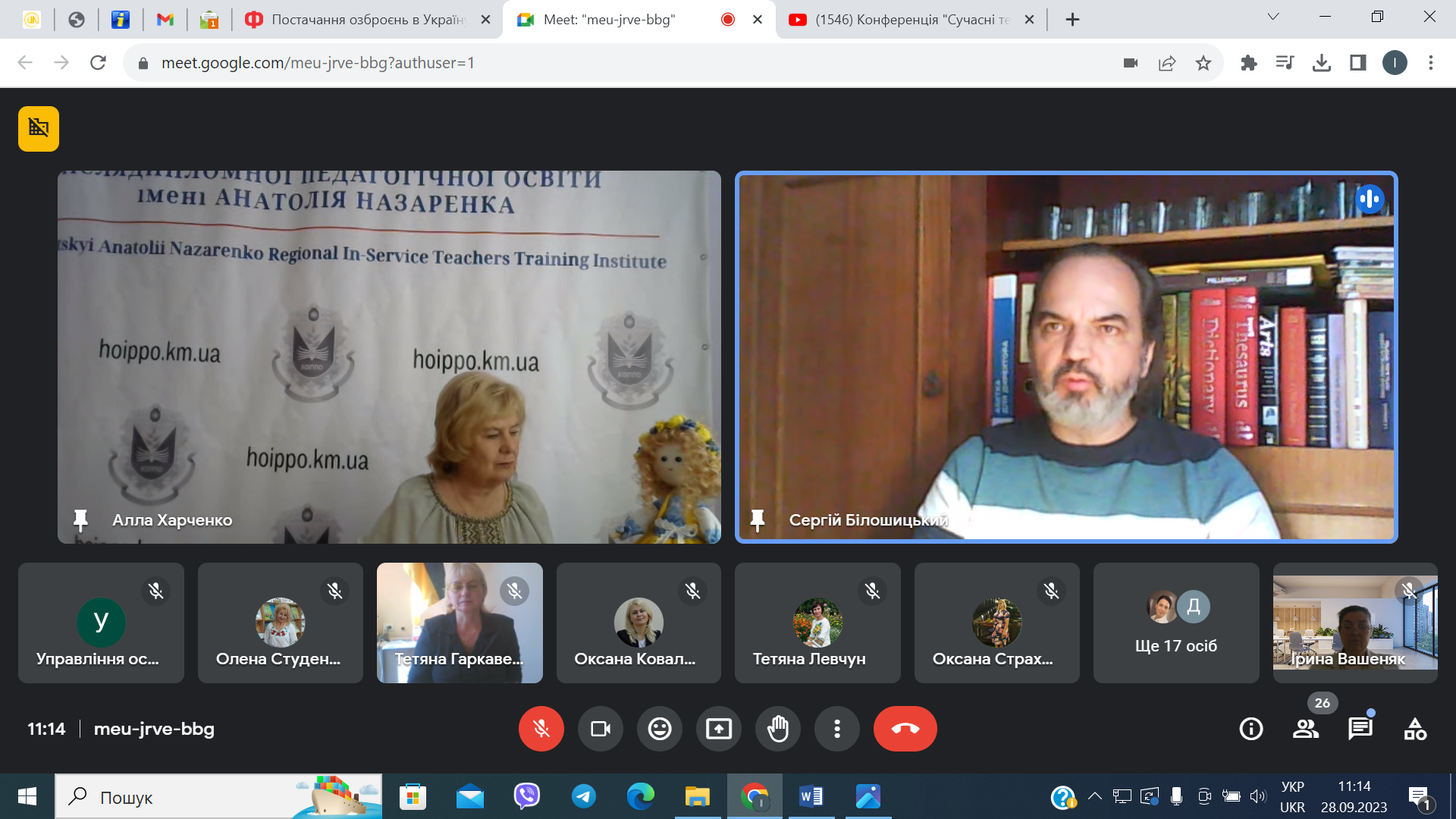The width and height of the screenshot is (1456, 819).
Task: Expand the Chrome tab search chevron
Action: [1273, 17]
